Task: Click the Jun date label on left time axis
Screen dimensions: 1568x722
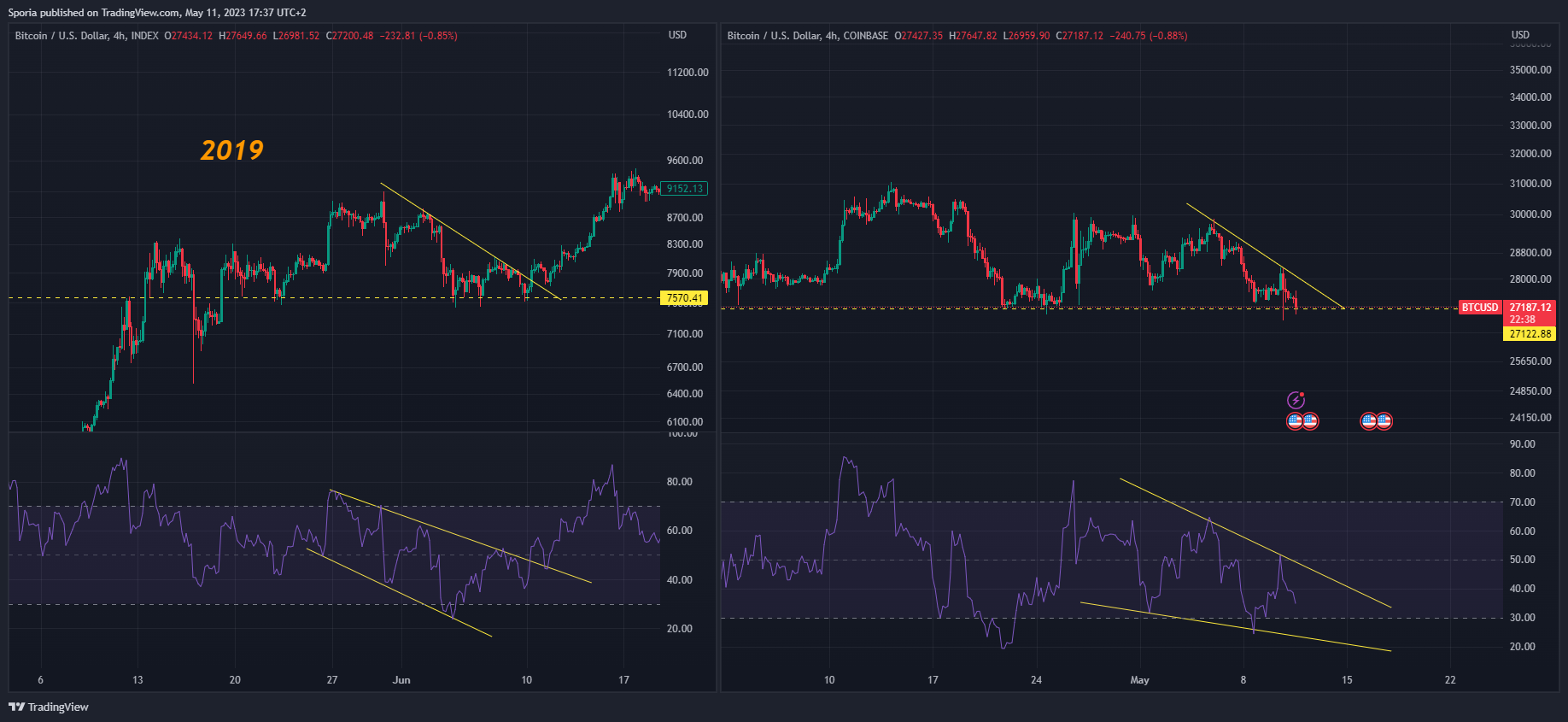Action: point(401,680)
